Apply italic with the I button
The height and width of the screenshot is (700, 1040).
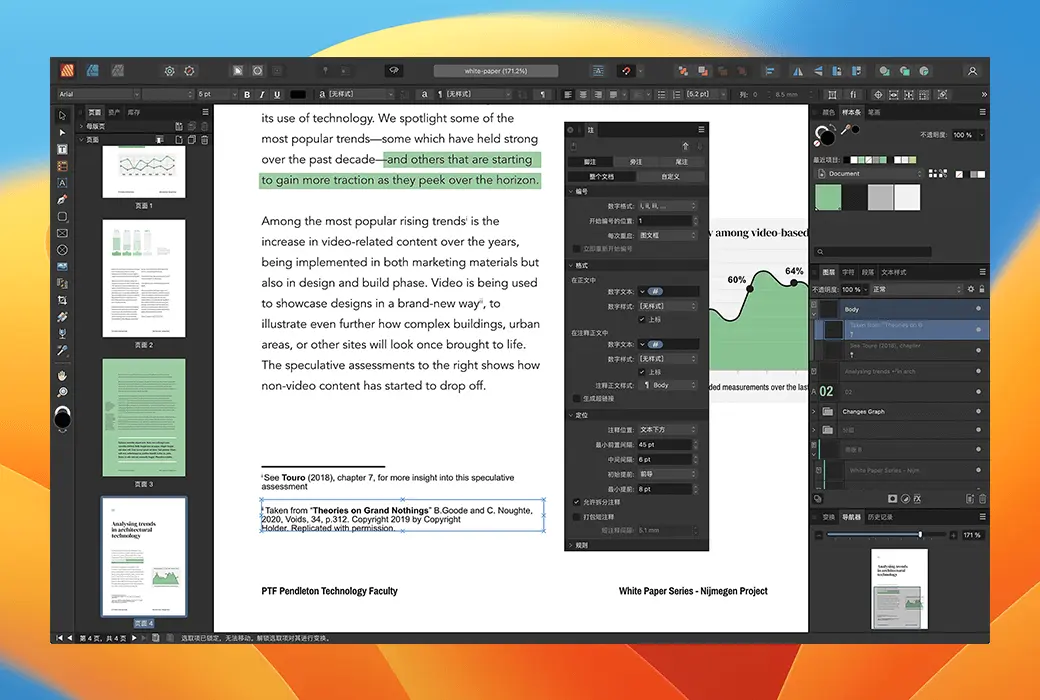point(262,94)
